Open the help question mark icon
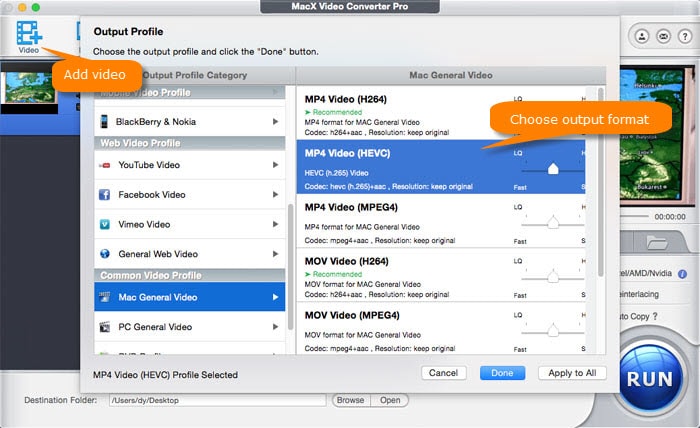The width and height of the screenshot is (700, 428). click(x=685, y=36)
